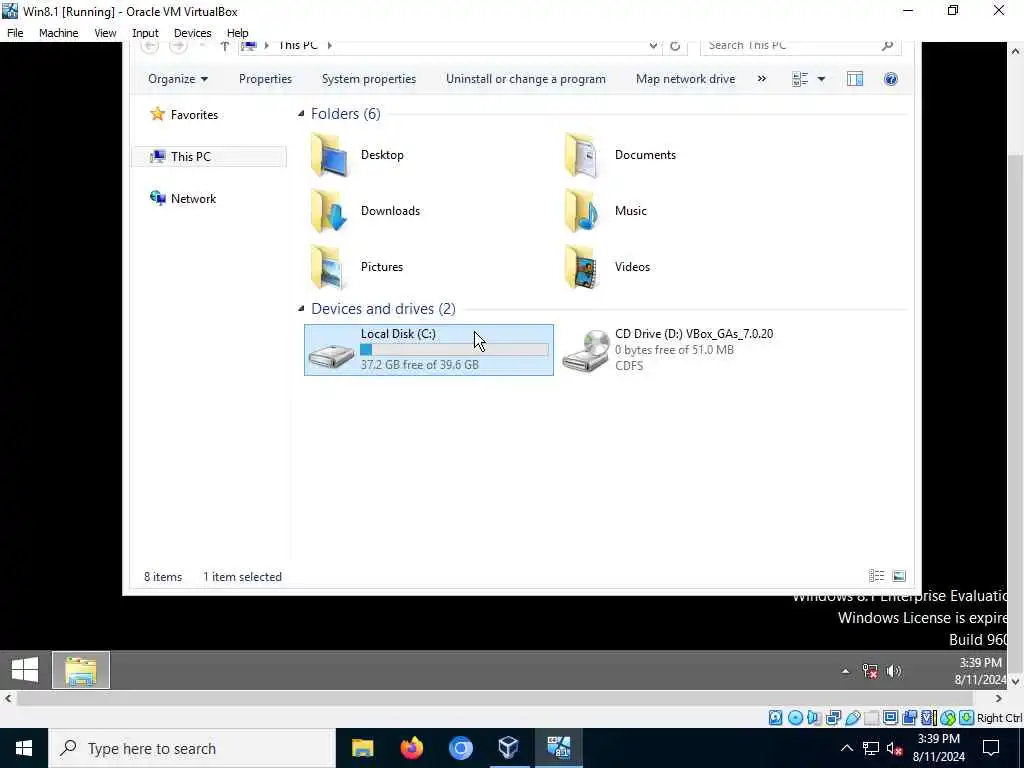Click the VirtualBox vertical scrollbar down arrow
Viewport: 1024px width, 768px height.
1016,682
